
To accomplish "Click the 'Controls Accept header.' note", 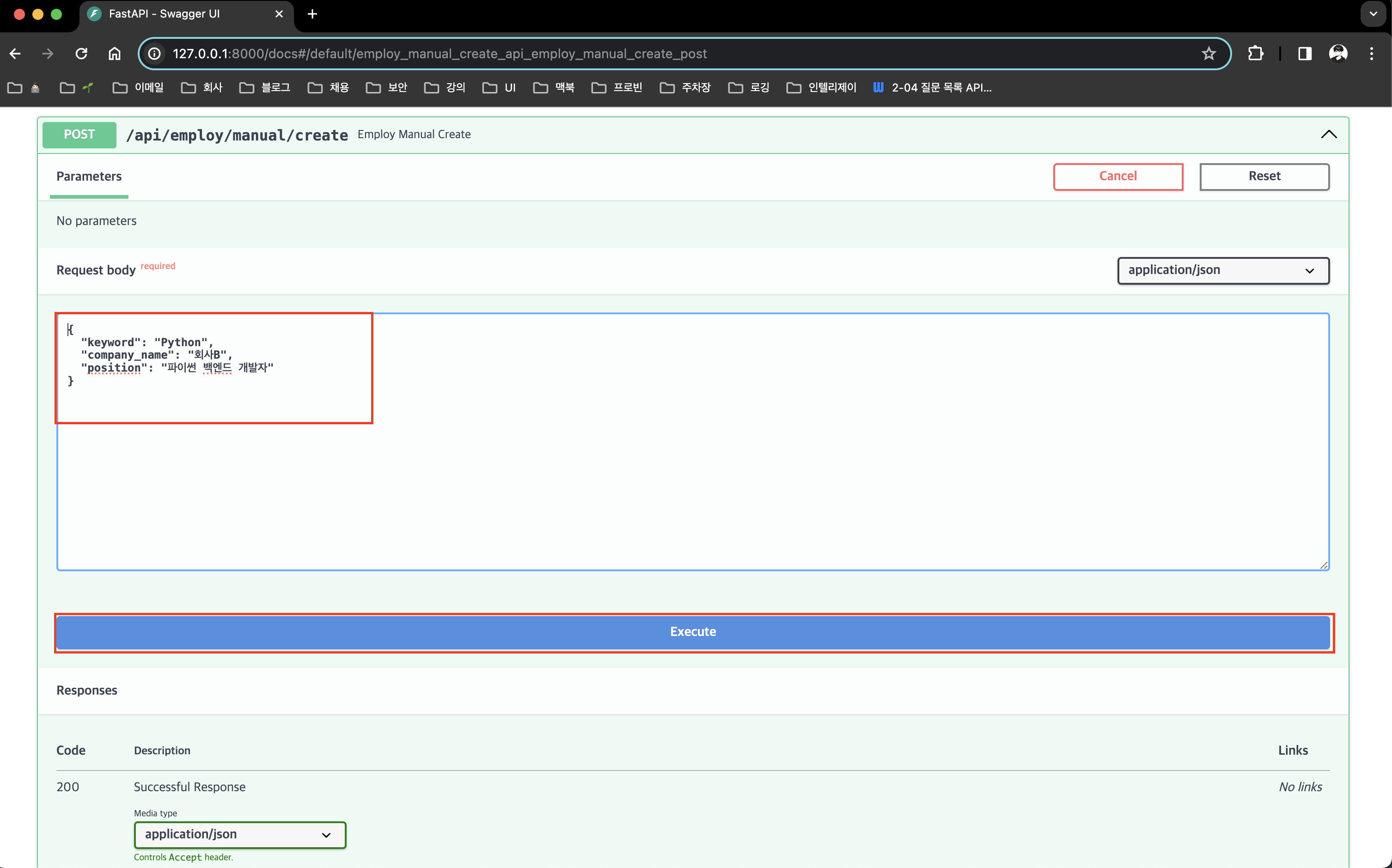I will click(183, 857).
